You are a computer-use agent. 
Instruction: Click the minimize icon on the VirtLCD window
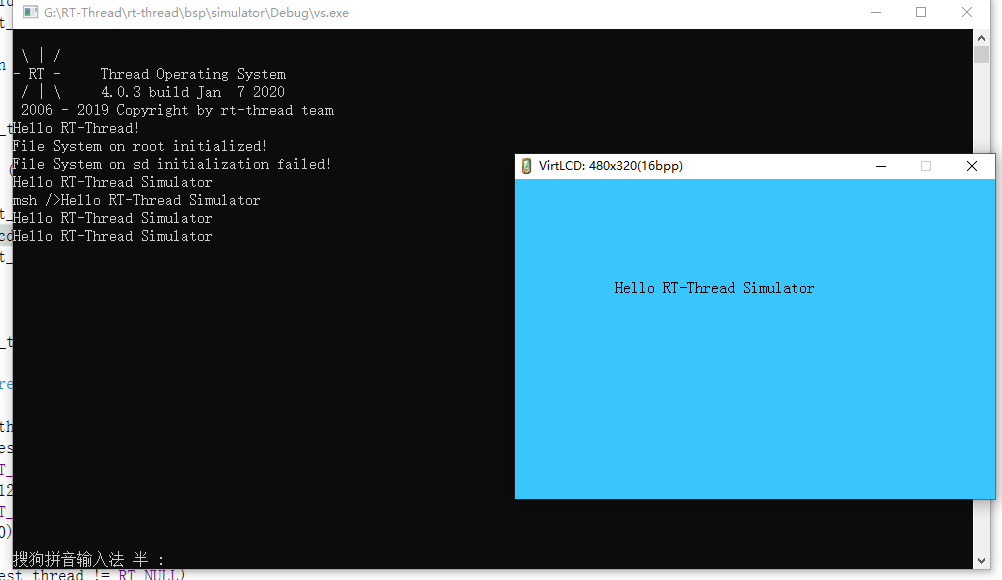pos(880,166)
